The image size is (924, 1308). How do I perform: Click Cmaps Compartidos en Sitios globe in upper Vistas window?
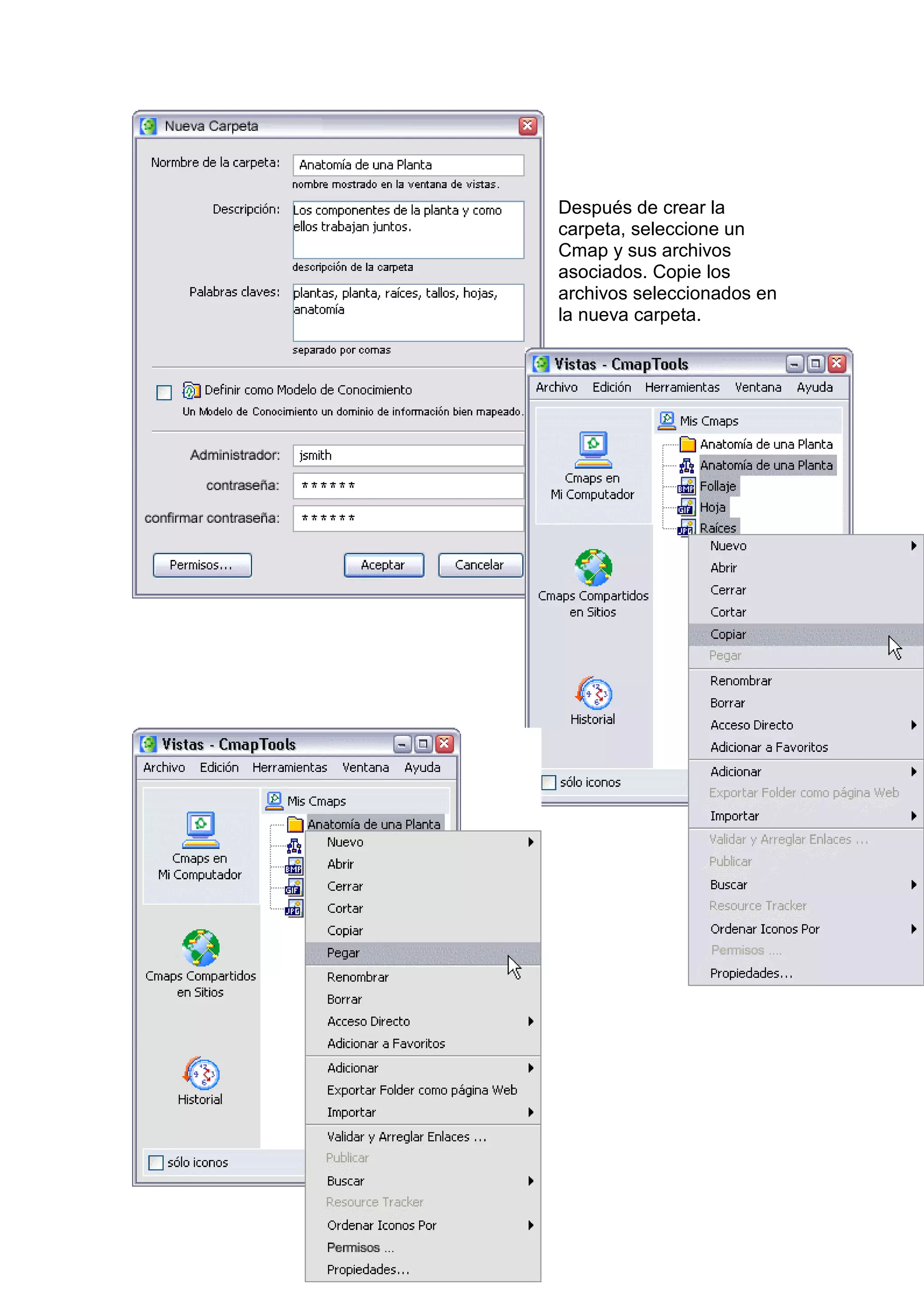click(593, 567)
